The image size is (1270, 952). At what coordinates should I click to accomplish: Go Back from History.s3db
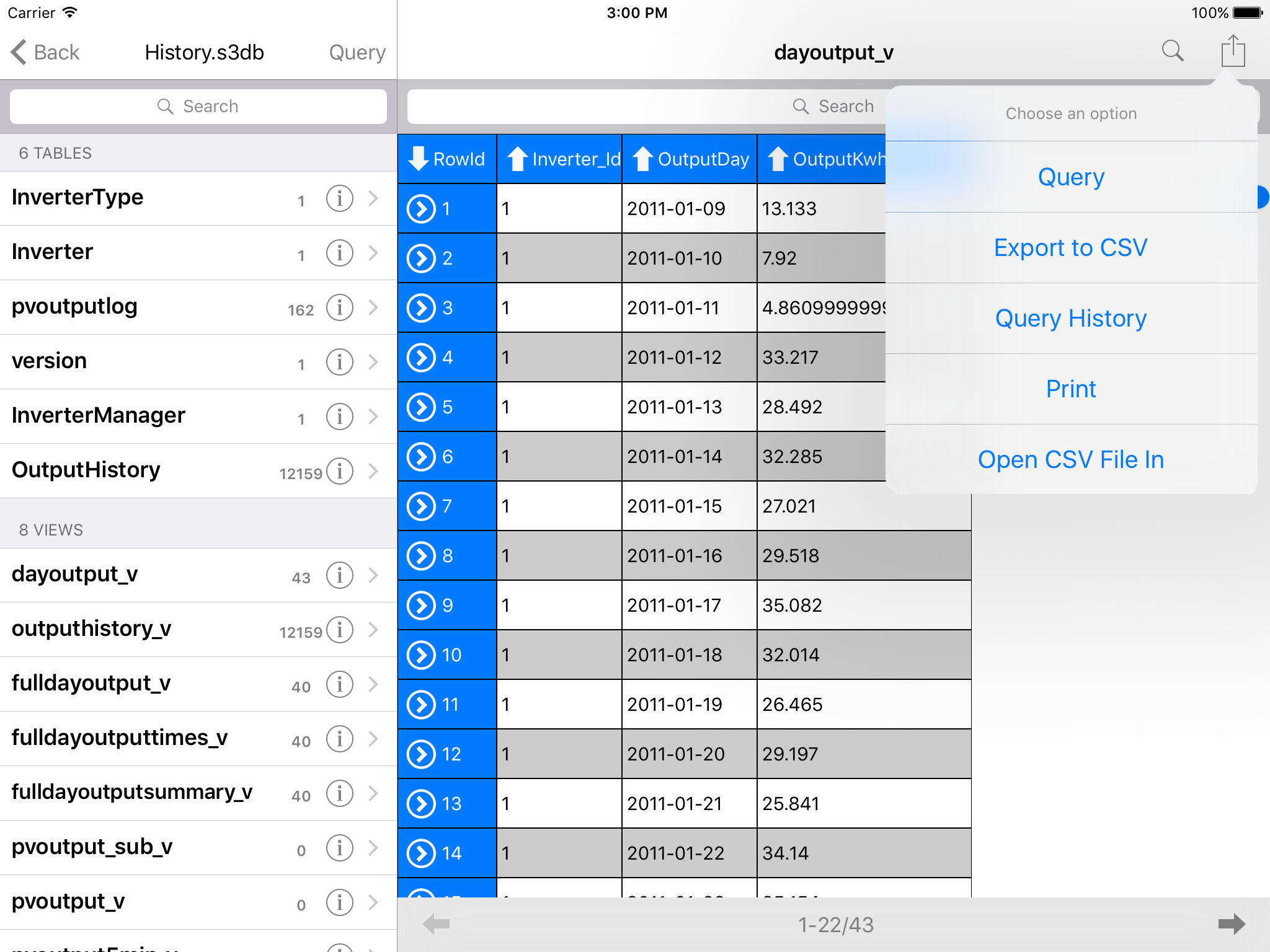[x=45, y=52]
